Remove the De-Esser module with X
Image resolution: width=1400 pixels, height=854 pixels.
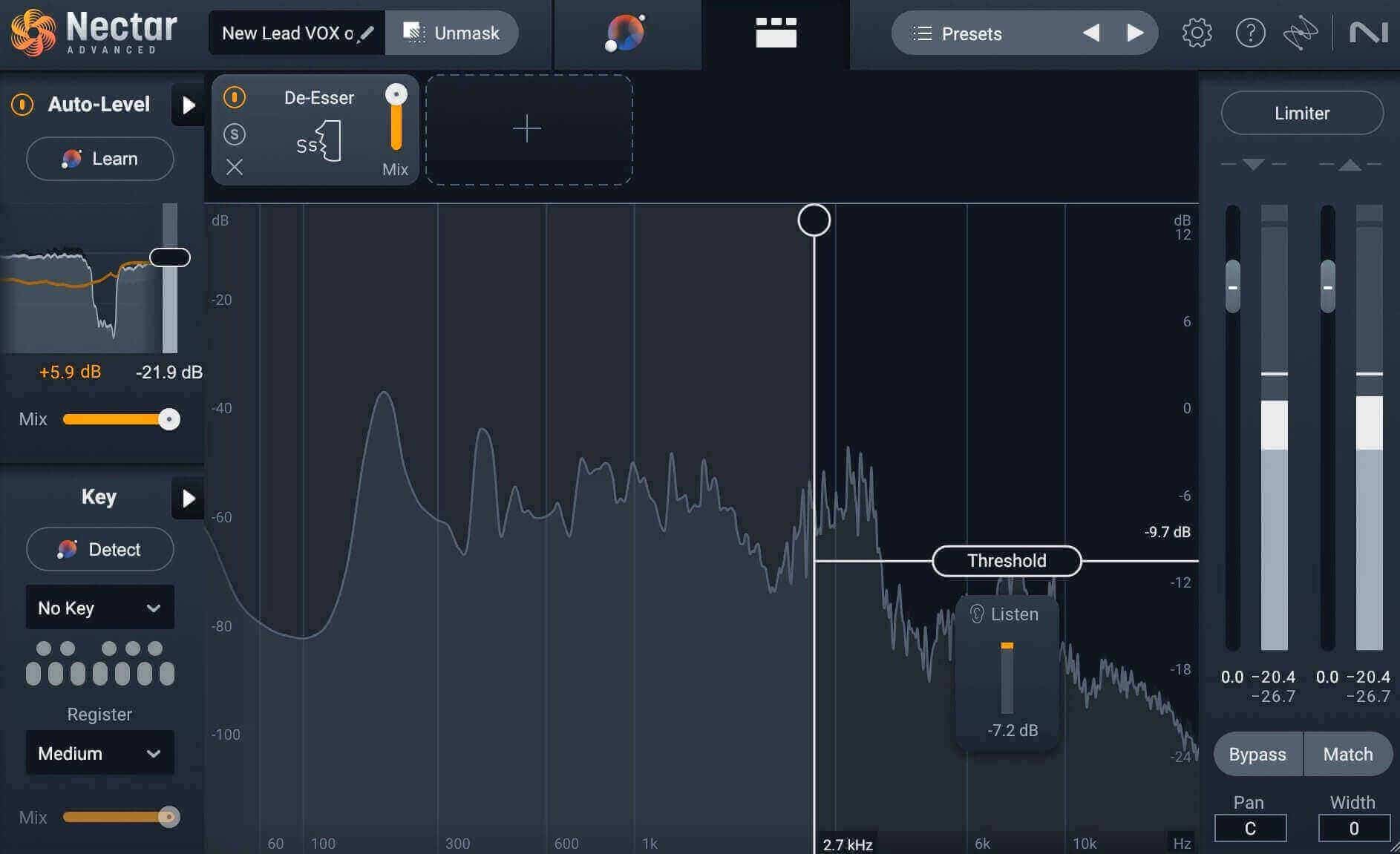235,167
